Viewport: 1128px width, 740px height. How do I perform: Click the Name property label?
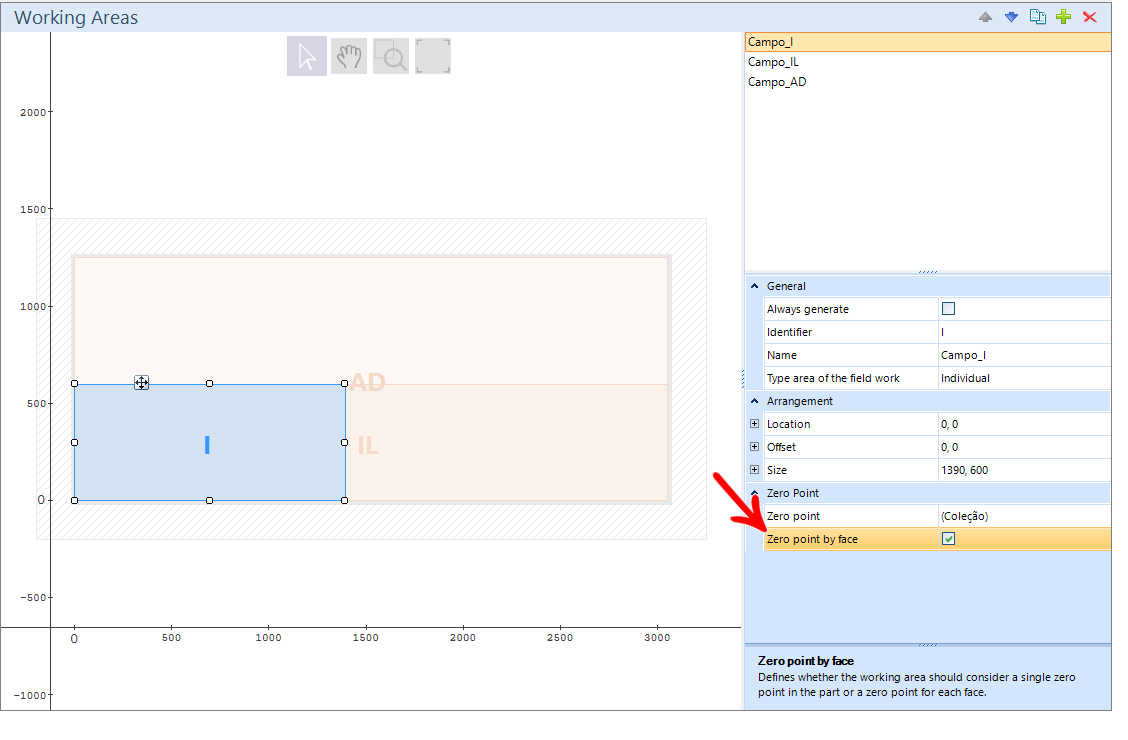click(x=782, y=355)
